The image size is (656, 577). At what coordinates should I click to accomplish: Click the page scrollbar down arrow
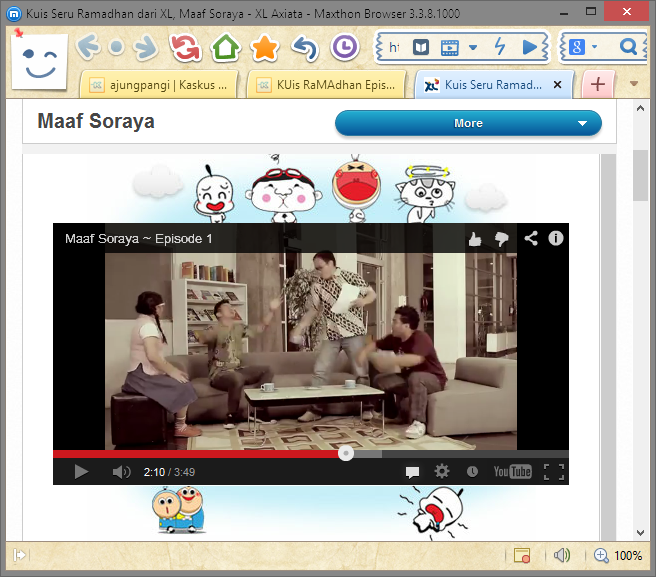[640, 533]
